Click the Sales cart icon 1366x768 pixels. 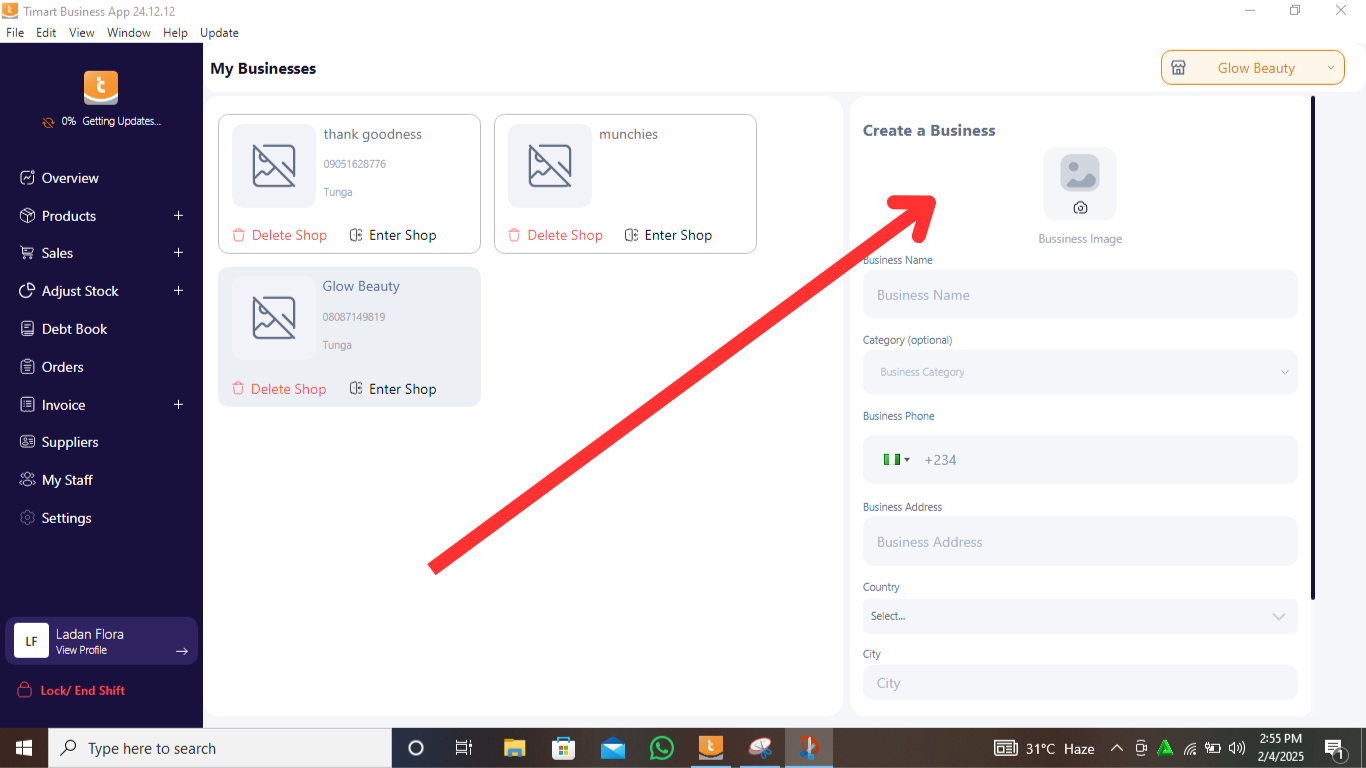click(27, 253)
